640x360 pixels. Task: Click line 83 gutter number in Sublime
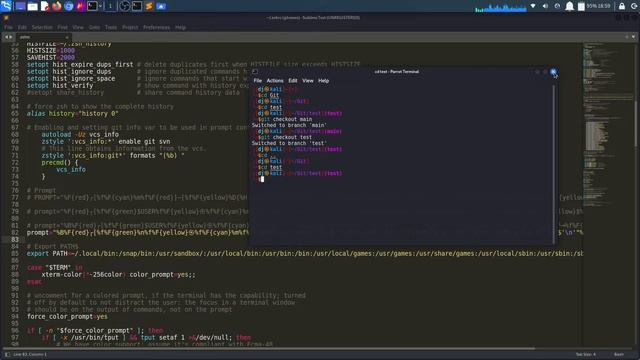[x=15, y=239]
